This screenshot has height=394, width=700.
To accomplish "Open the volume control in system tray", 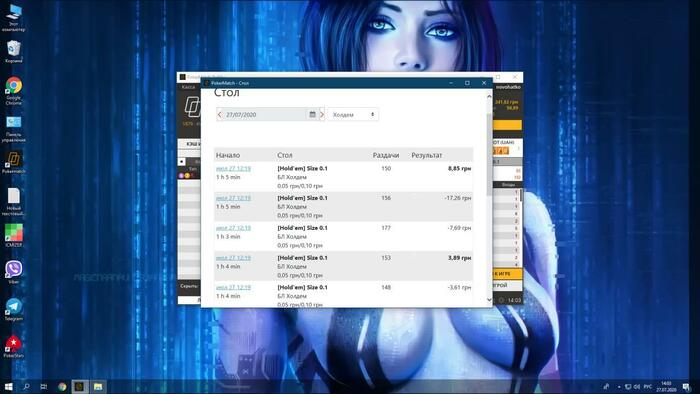I will click(x=637, y=386).
